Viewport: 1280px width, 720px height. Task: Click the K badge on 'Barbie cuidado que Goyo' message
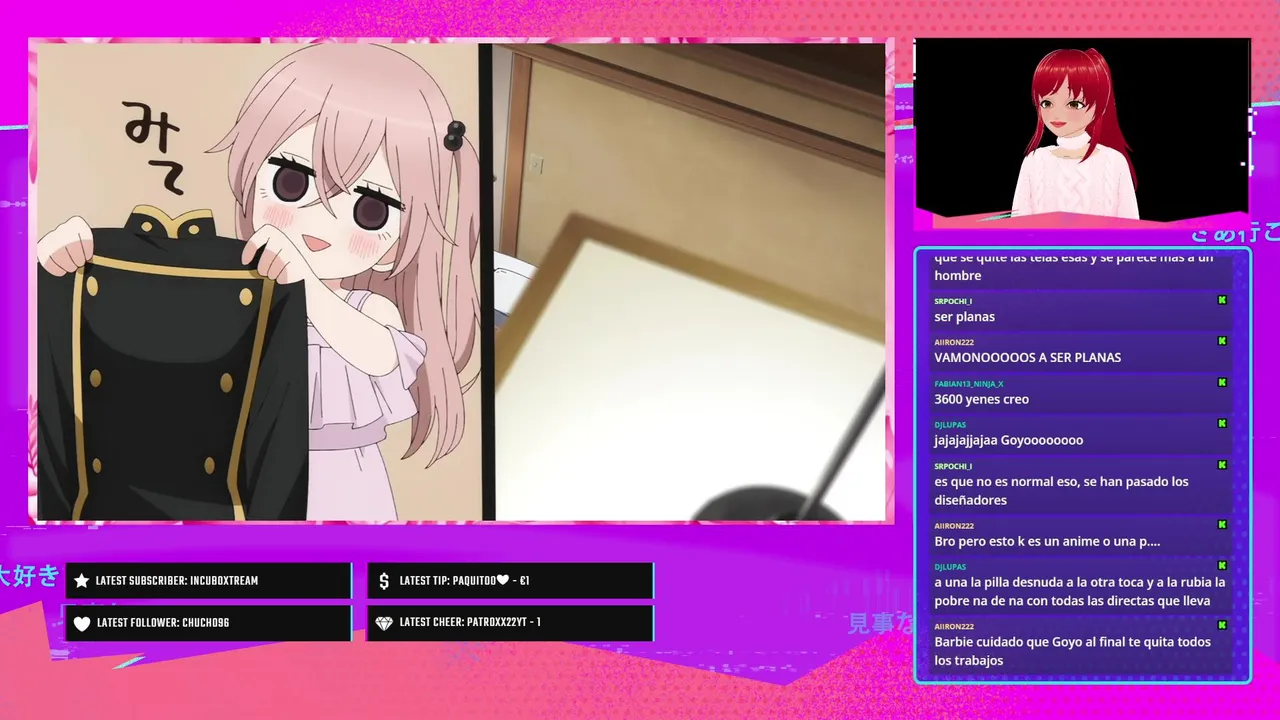click(1221, 626)
